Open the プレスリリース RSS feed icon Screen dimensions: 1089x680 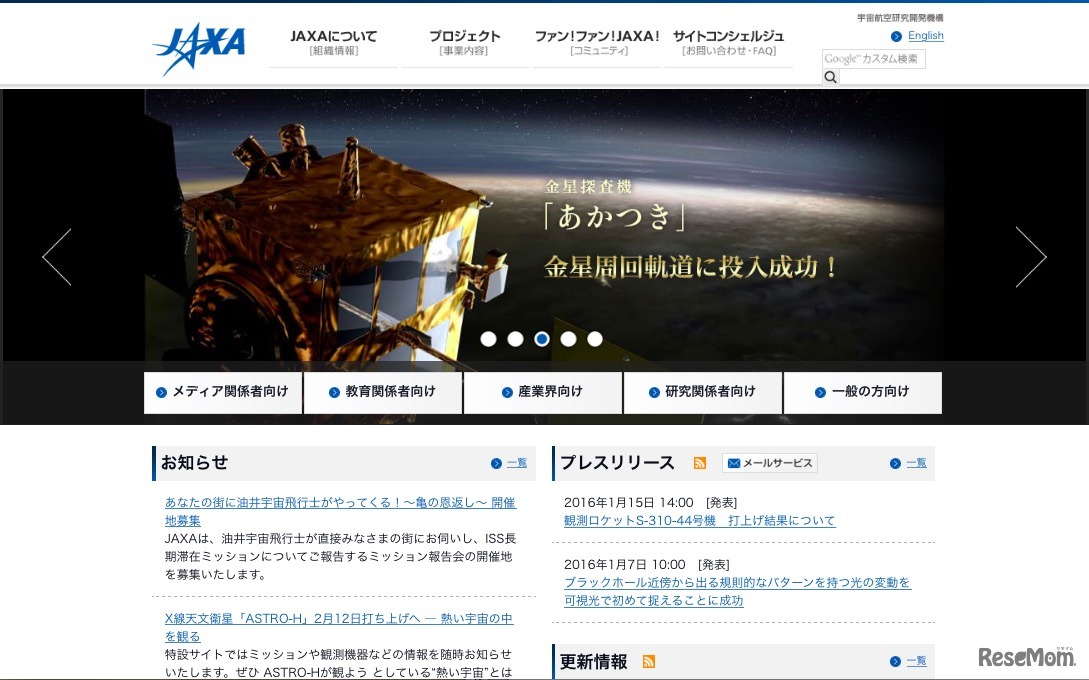699,463
